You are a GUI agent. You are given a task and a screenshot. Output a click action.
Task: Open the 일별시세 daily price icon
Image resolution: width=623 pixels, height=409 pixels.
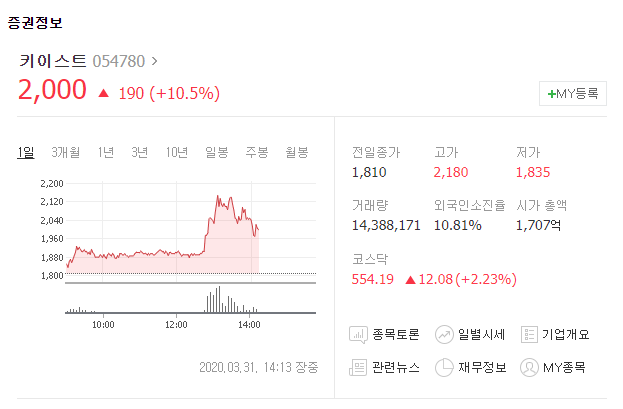(x=445, y=334)
